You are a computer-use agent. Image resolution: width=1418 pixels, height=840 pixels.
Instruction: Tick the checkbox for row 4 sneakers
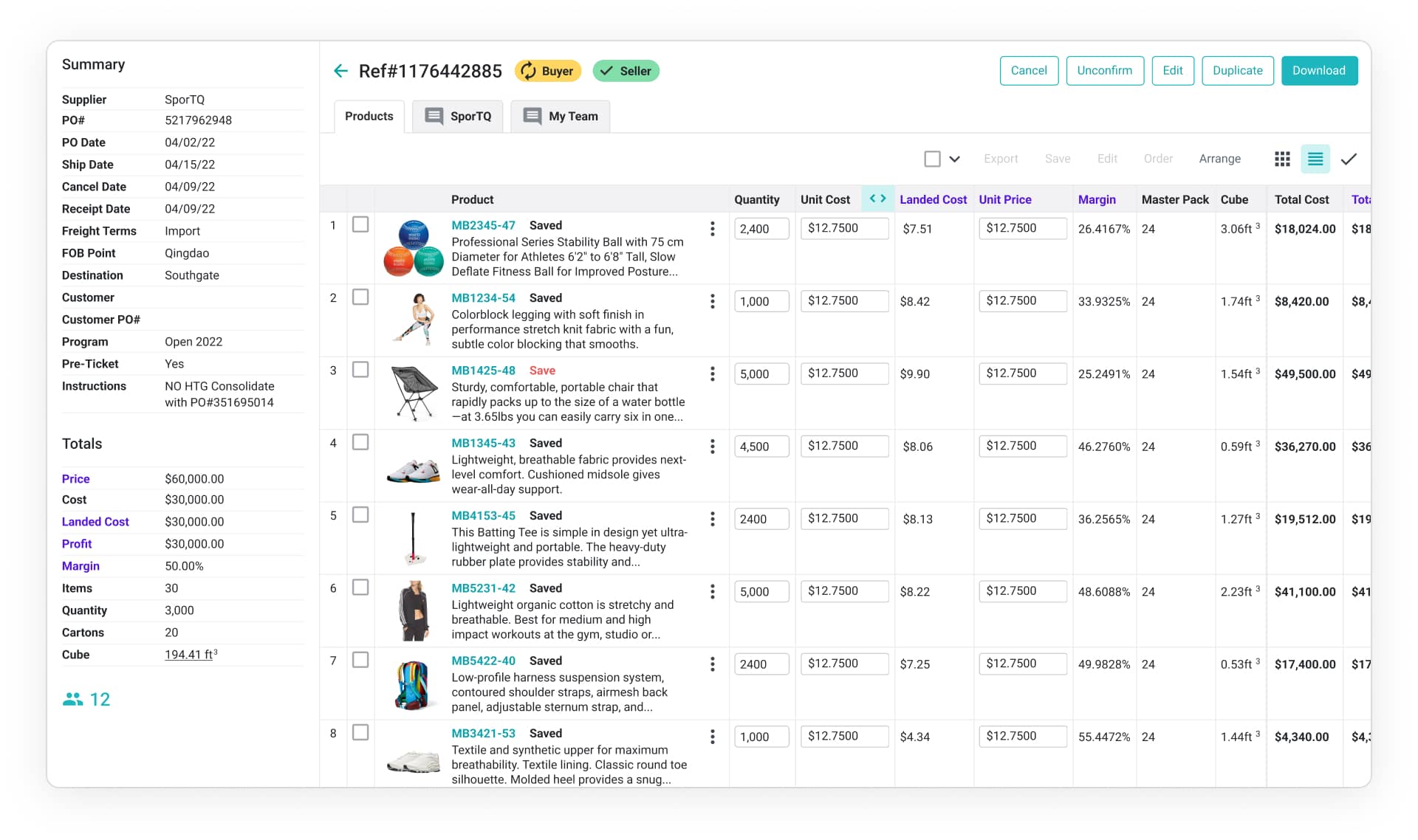360,443
